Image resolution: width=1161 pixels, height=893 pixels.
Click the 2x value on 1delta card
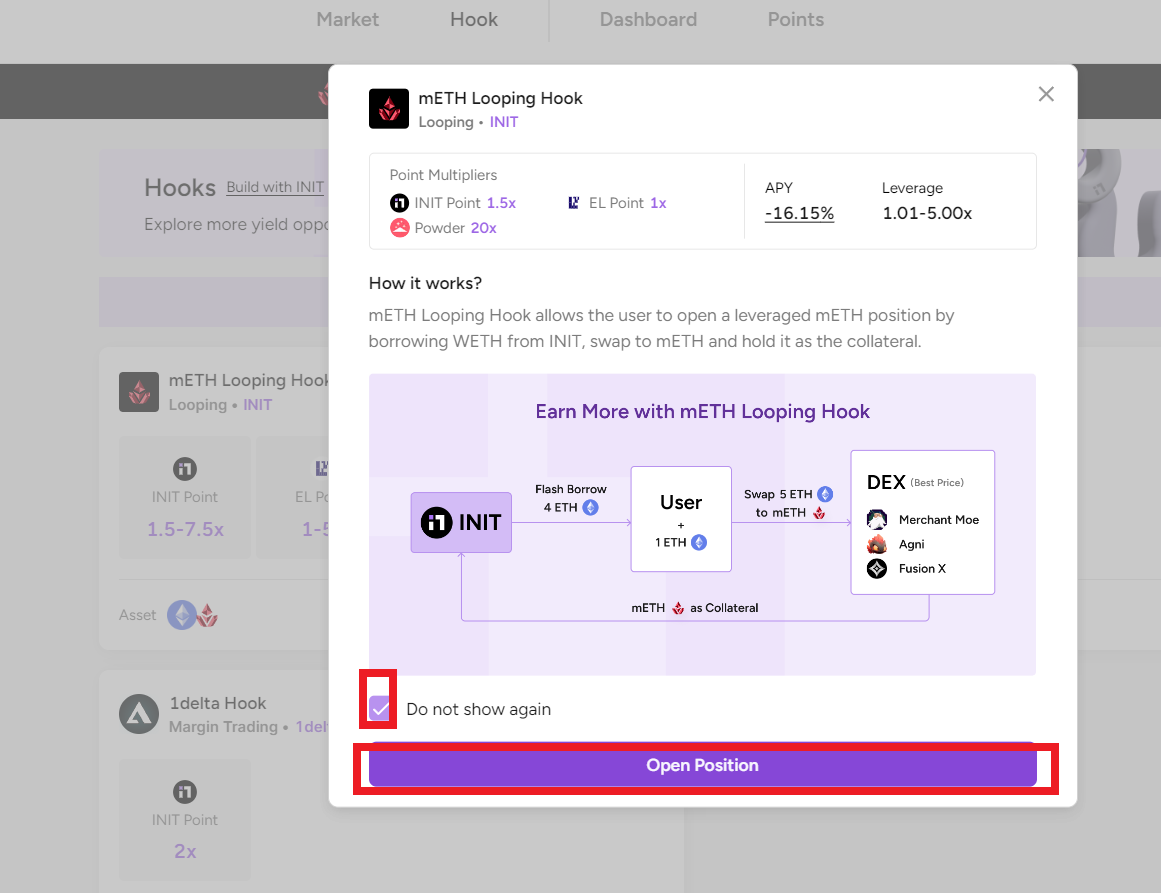[x=185, y=852]
